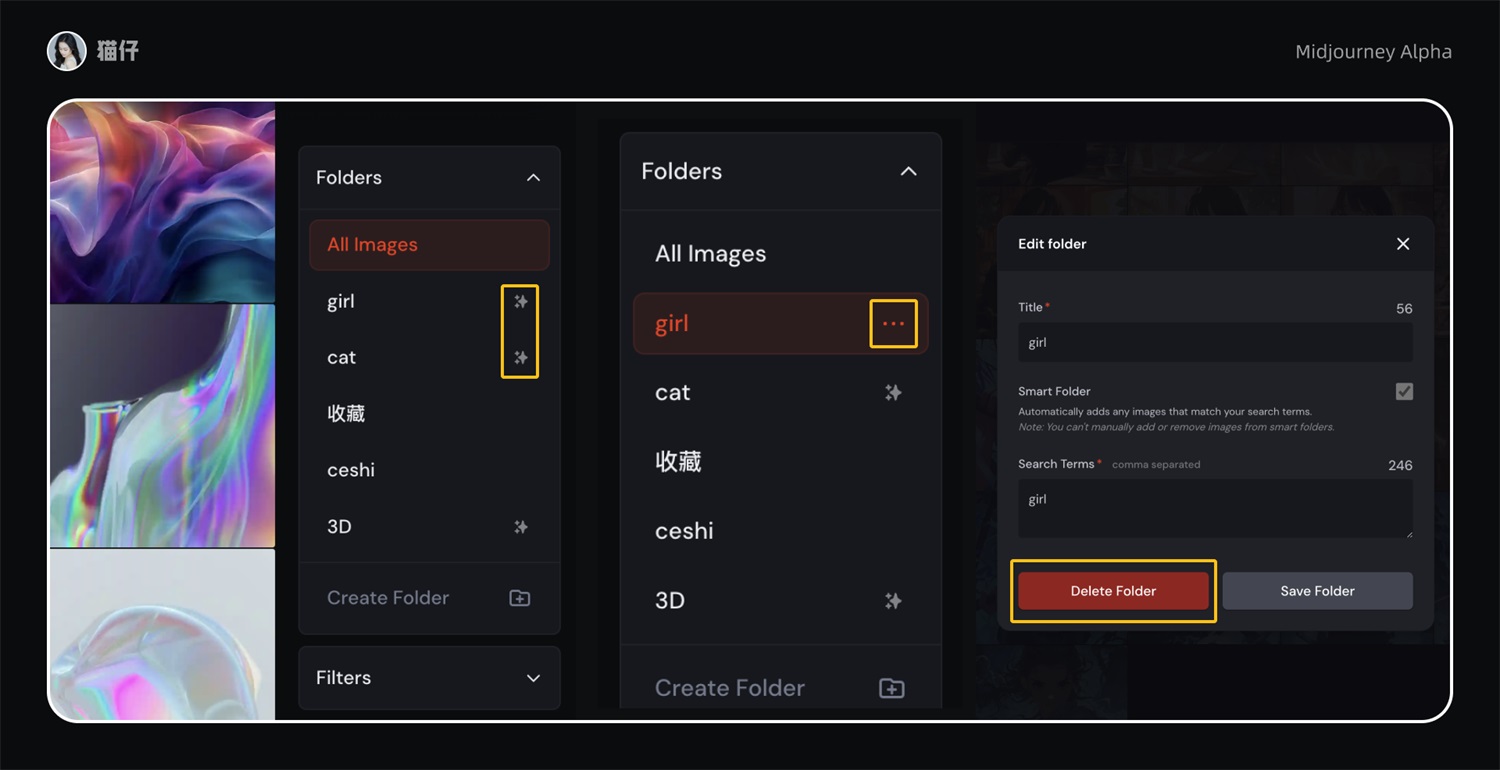Click the Delete Folder button
This screenshot has height=770, width=1500.
[x=1113, y=591]
